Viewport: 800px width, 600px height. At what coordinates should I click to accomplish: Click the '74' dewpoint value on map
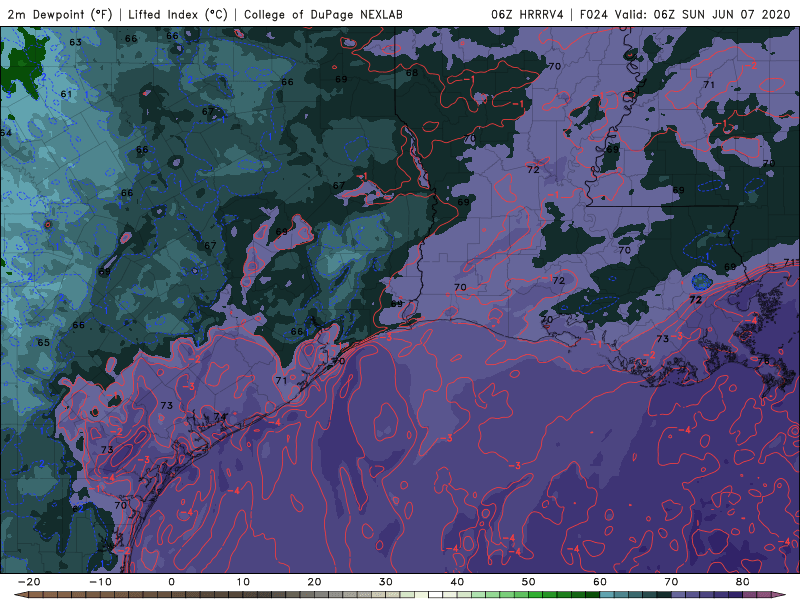click(x=220, y=416)
